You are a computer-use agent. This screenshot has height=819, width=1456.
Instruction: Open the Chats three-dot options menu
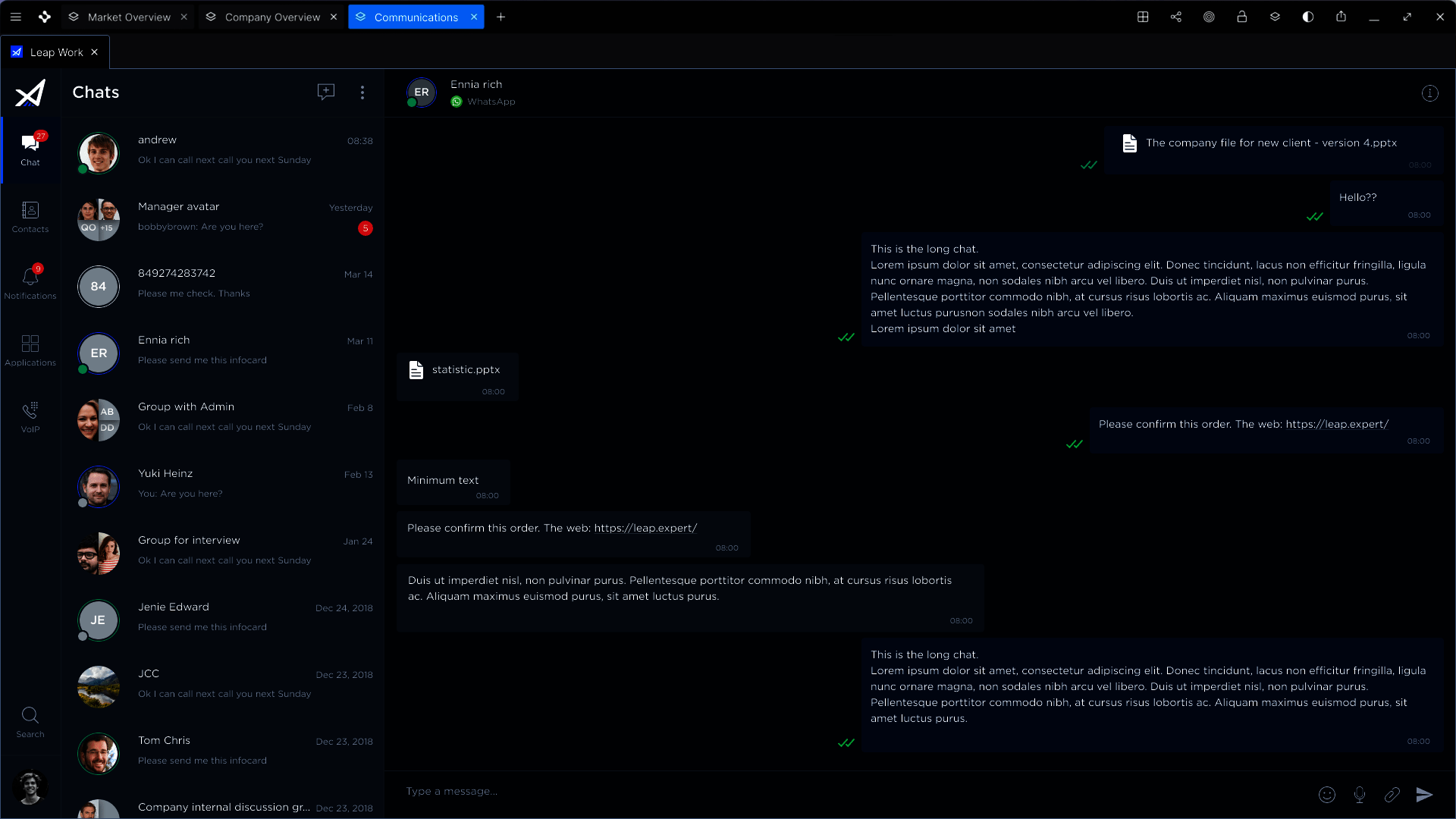point(362,92)
